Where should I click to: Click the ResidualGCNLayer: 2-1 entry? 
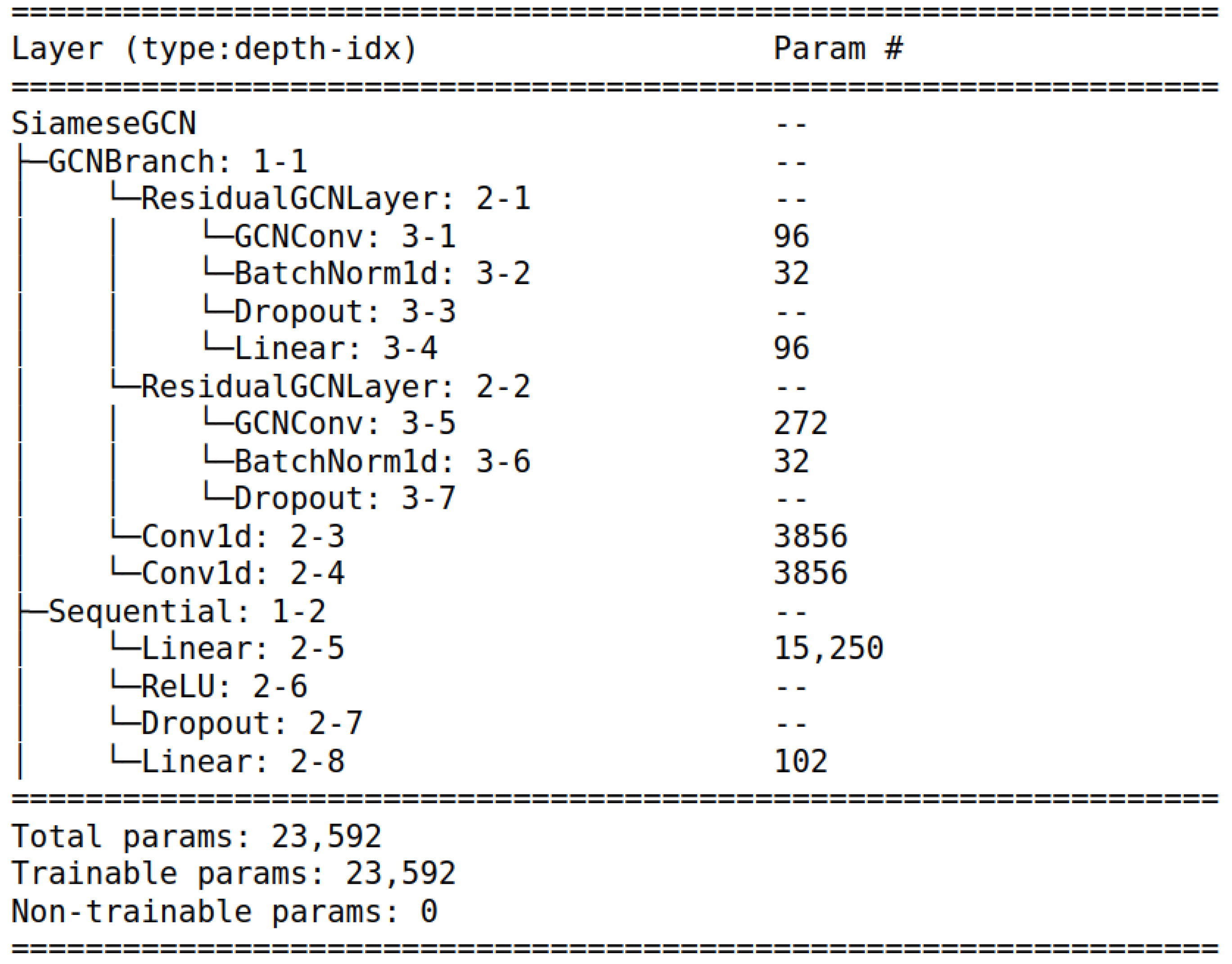[x=335, y=199]
